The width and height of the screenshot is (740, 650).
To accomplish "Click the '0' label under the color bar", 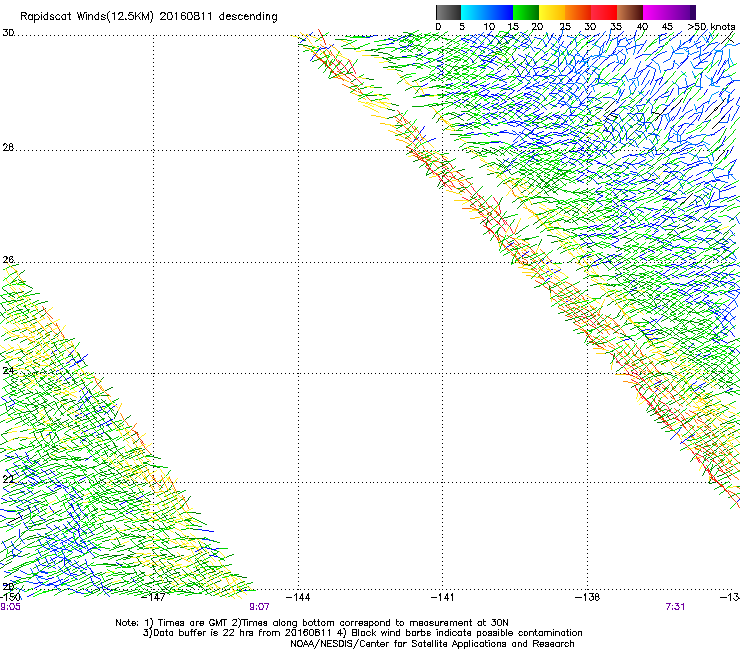I will [x=438, y=27].
